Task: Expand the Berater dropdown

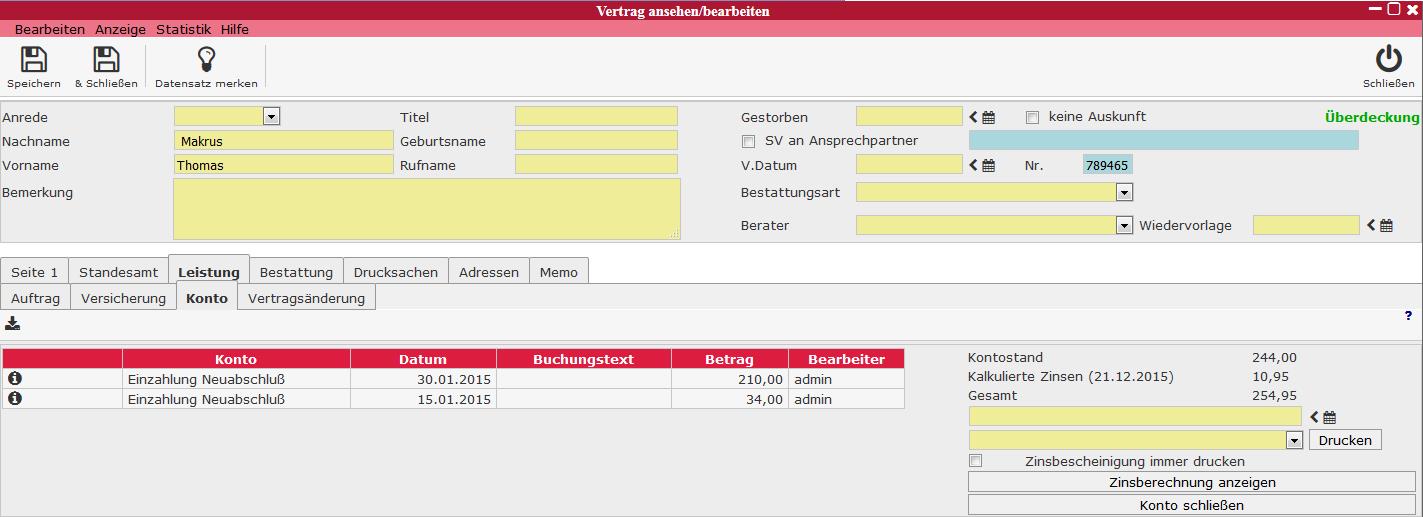Action: pyautogui.click(x=1124, y=226)
